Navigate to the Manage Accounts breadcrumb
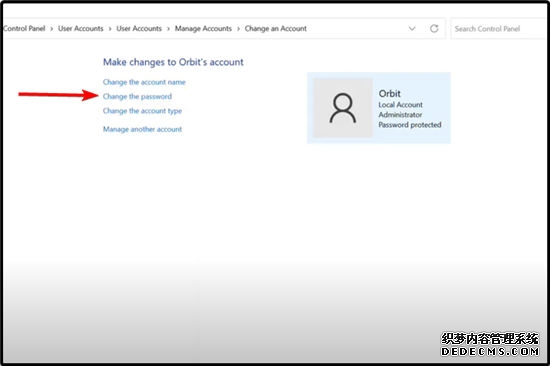 (x=203, y=28)
